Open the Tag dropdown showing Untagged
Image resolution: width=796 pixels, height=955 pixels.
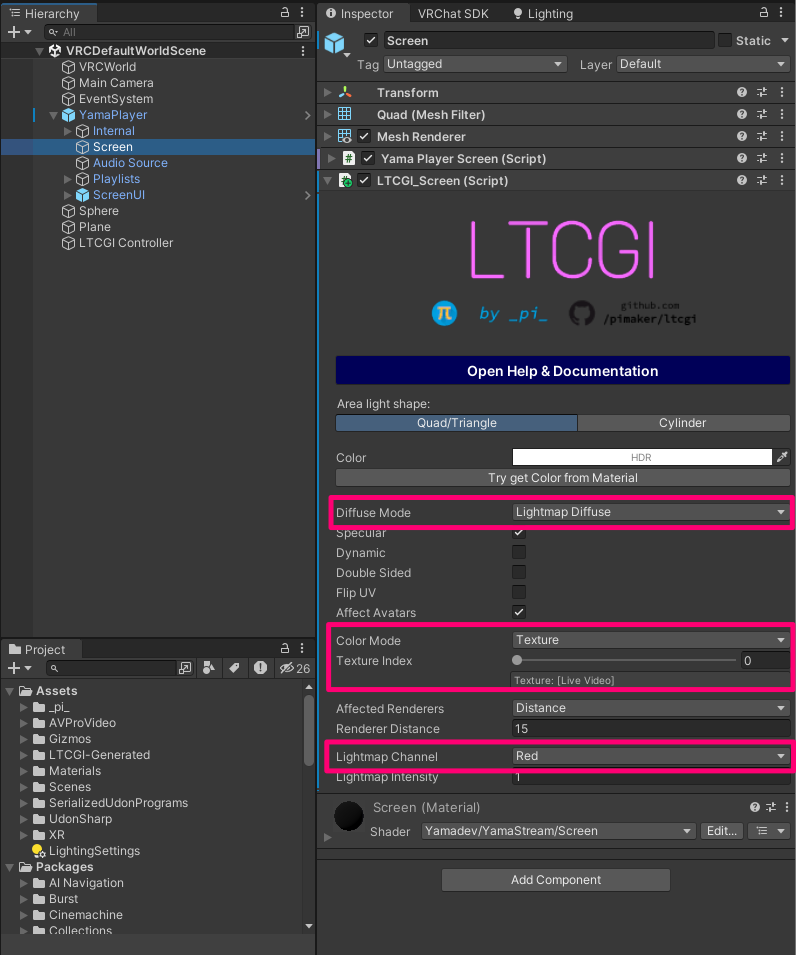coord(475,64)
